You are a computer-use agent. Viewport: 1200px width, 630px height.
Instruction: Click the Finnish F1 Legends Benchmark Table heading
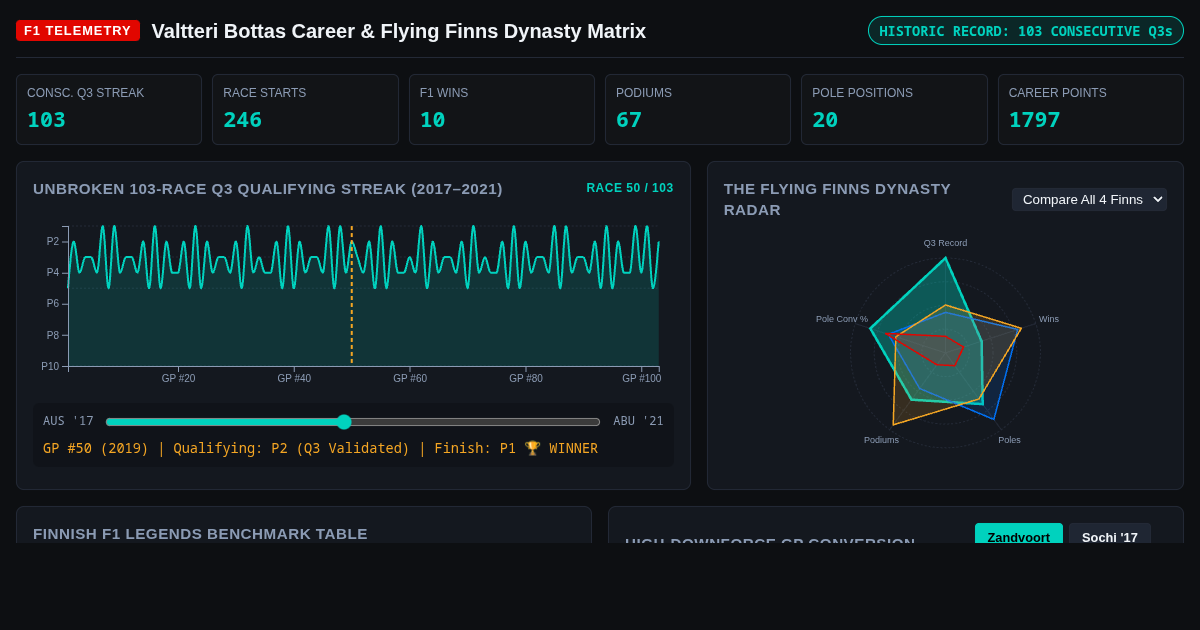[200, 534]
